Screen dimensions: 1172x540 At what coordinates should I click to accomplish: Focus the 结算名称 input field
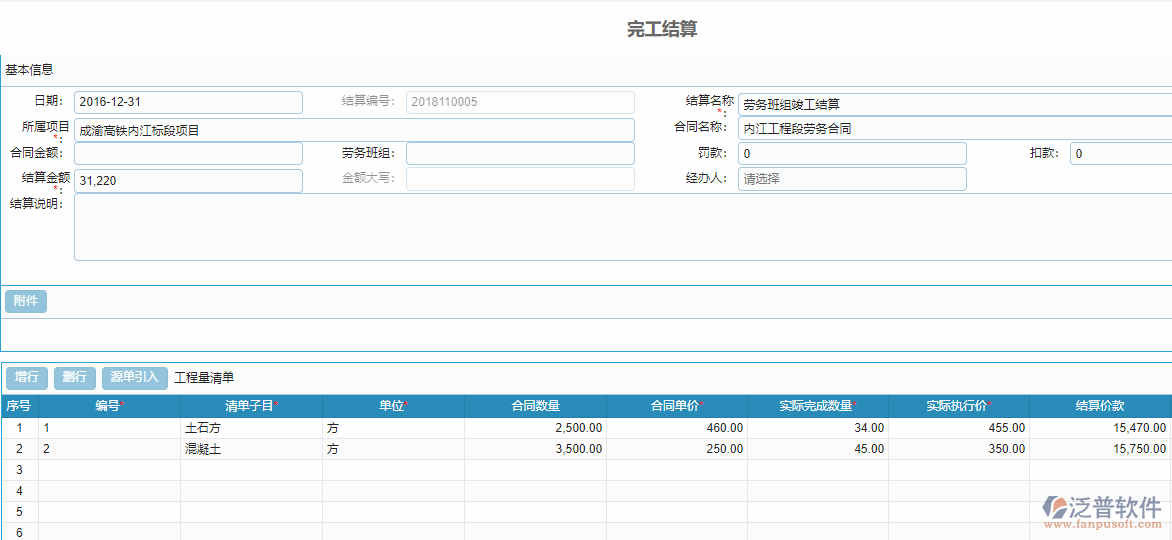pos(954,104)
